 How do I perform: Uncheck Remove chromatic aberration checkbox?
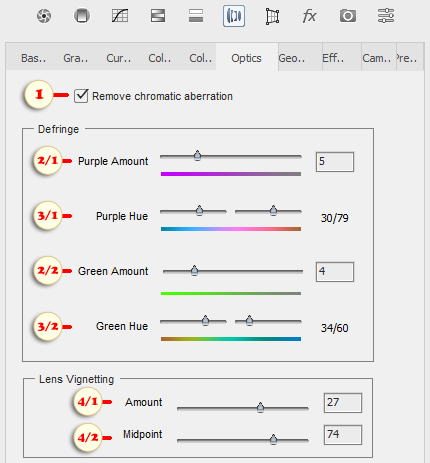(81, 96)
